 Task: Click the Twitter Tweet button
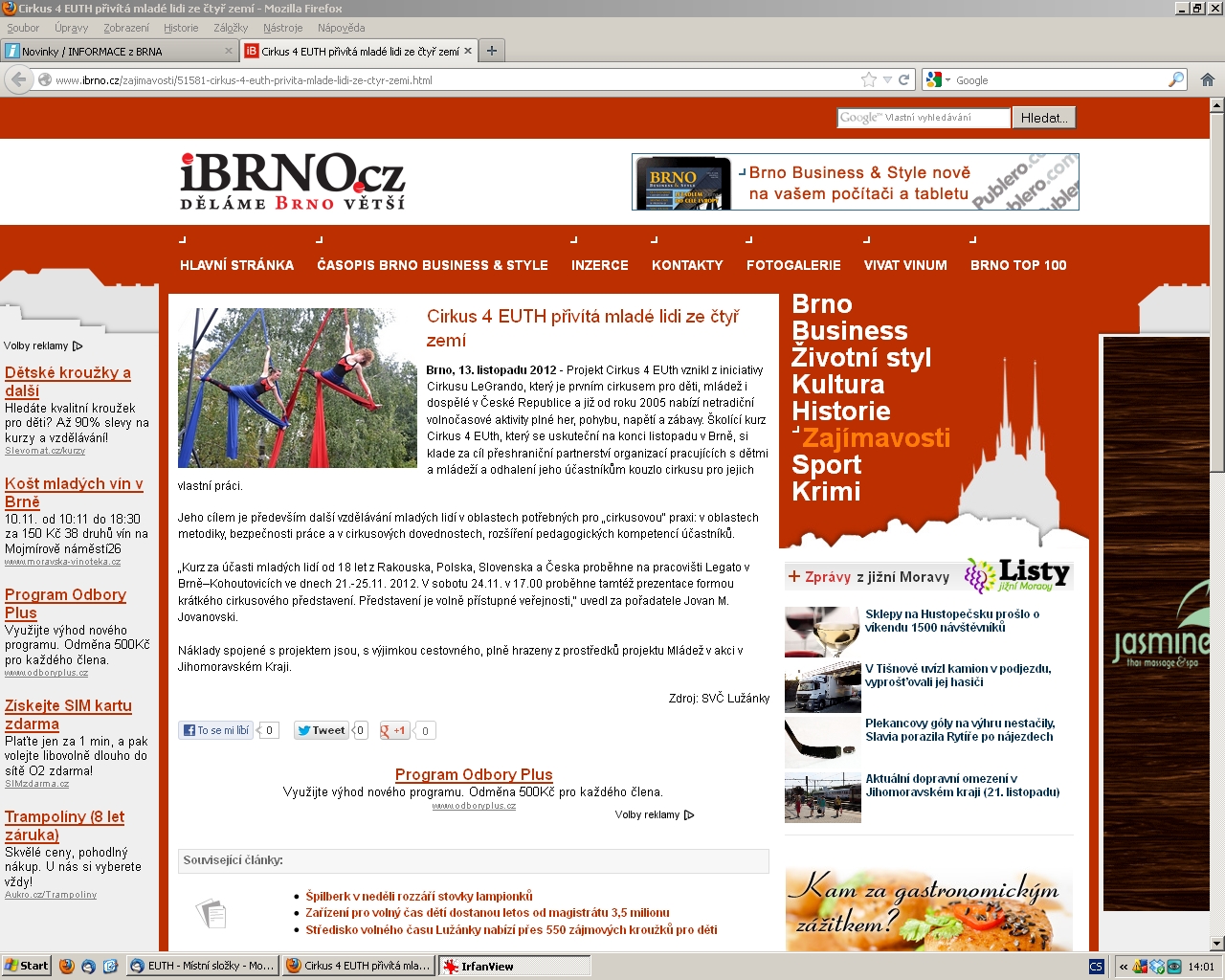322,730
